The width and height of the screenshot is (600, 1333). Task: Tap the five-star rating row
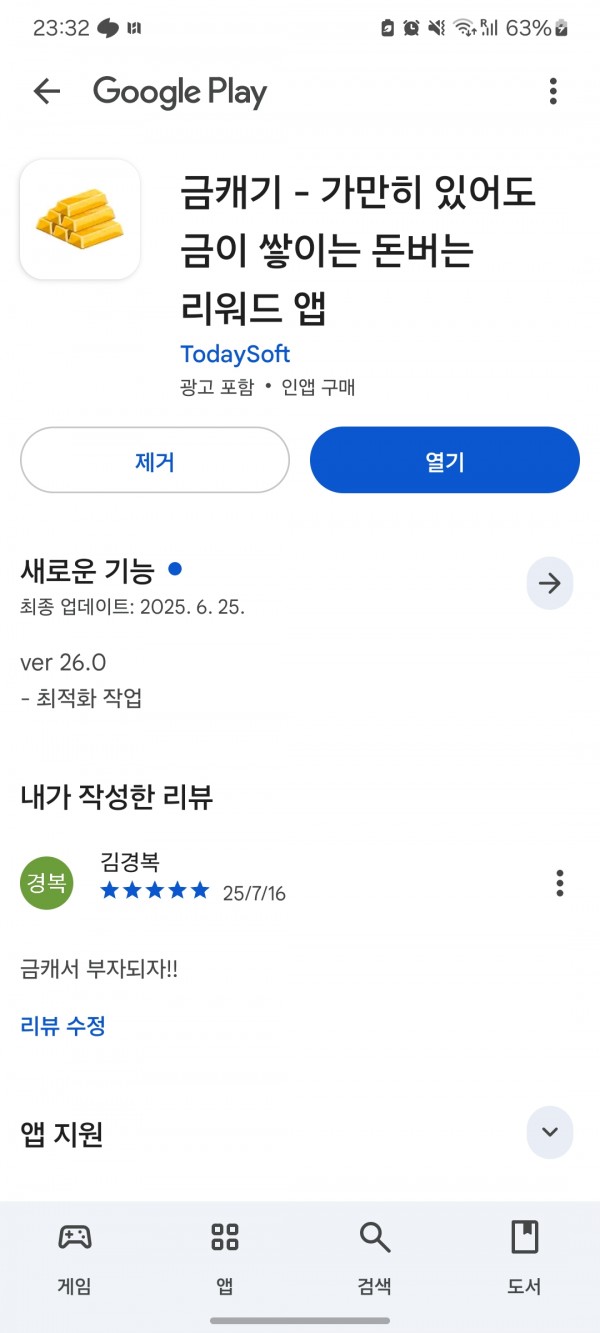click(155, 890)
